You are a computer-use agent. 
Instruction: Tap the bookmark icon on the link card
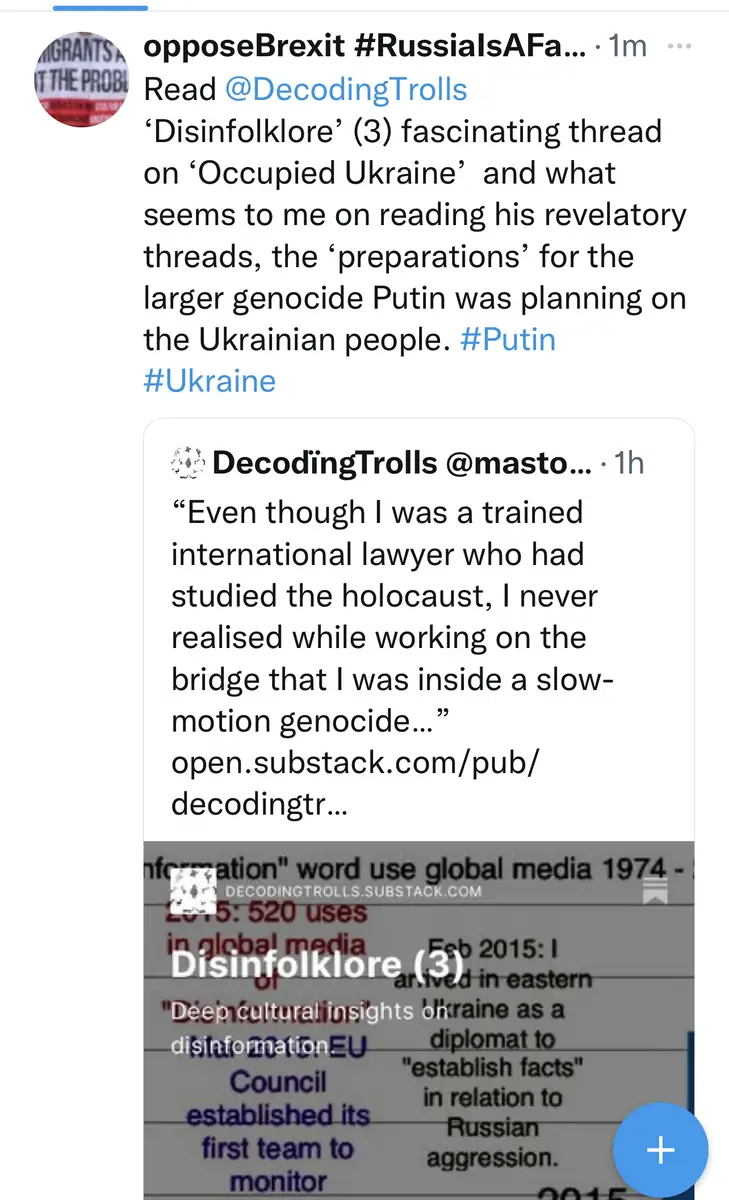pyautogui.click(x=655, y=890)
